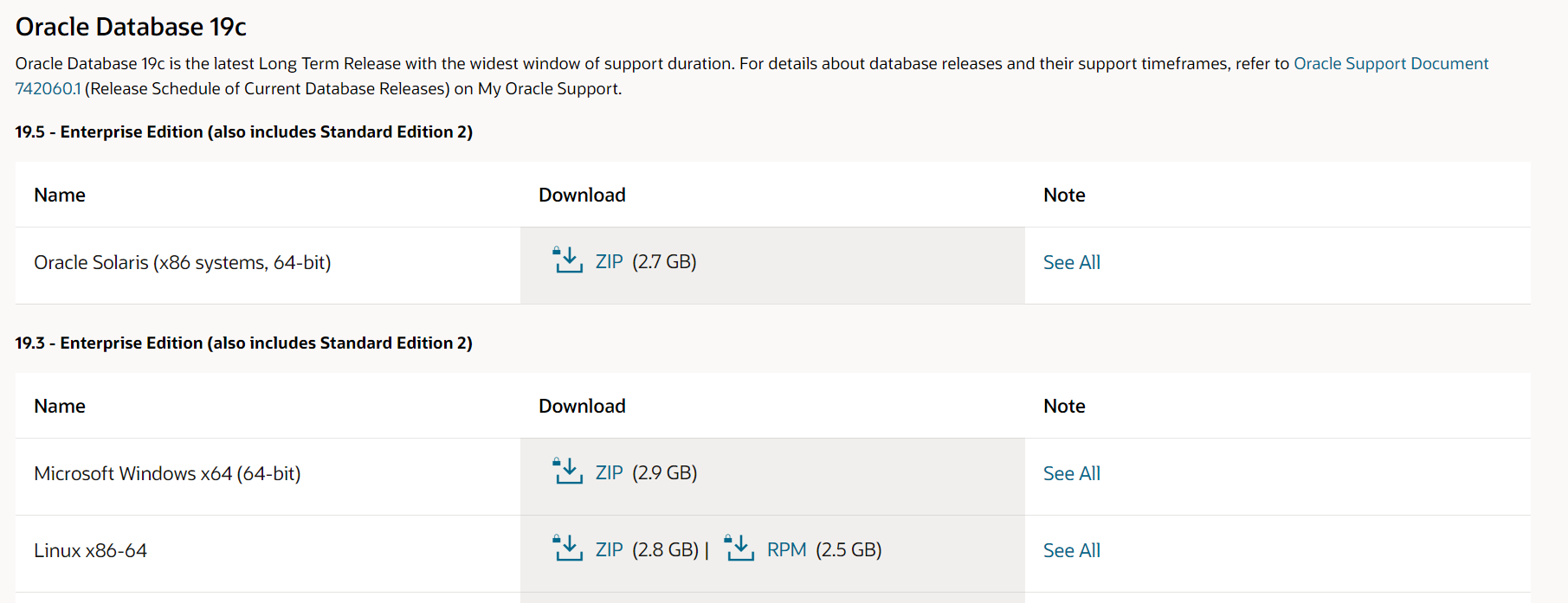Download Microsoft Windows x64 ZIP link

pyautogui.click(x=610, y=472)
